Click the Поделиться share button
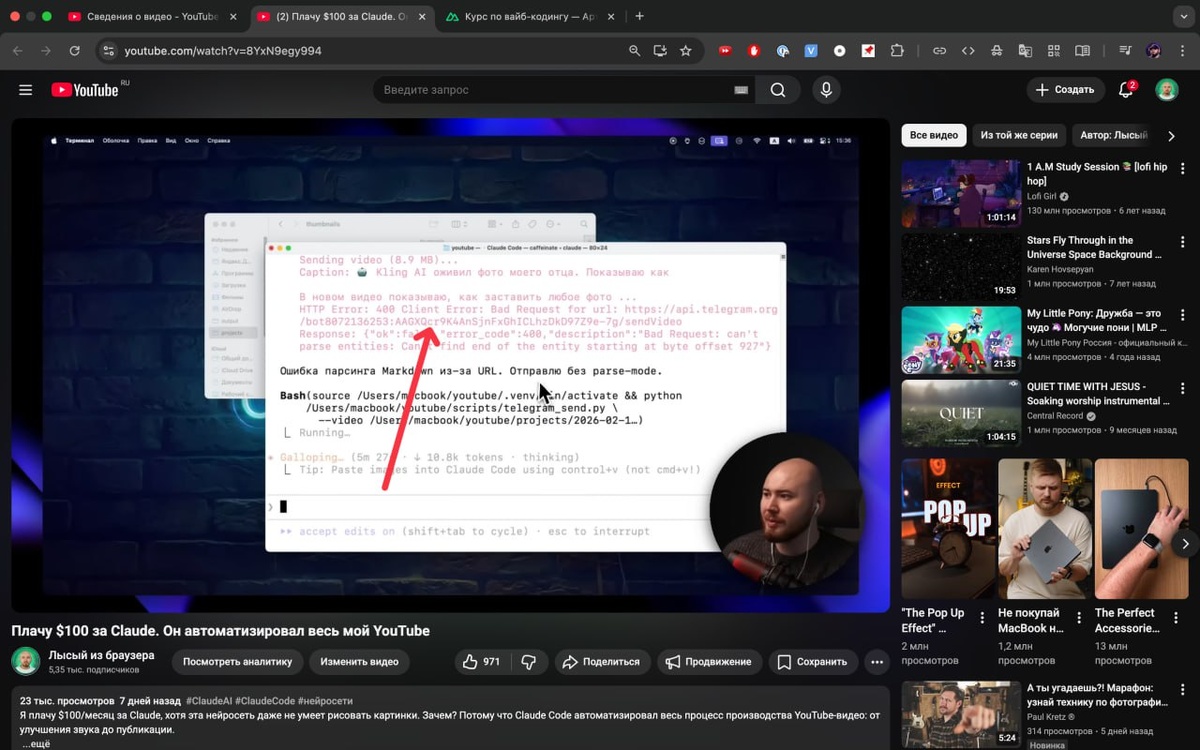The height and width of the screenshot is (750, 1200). (x=601, y=662)
